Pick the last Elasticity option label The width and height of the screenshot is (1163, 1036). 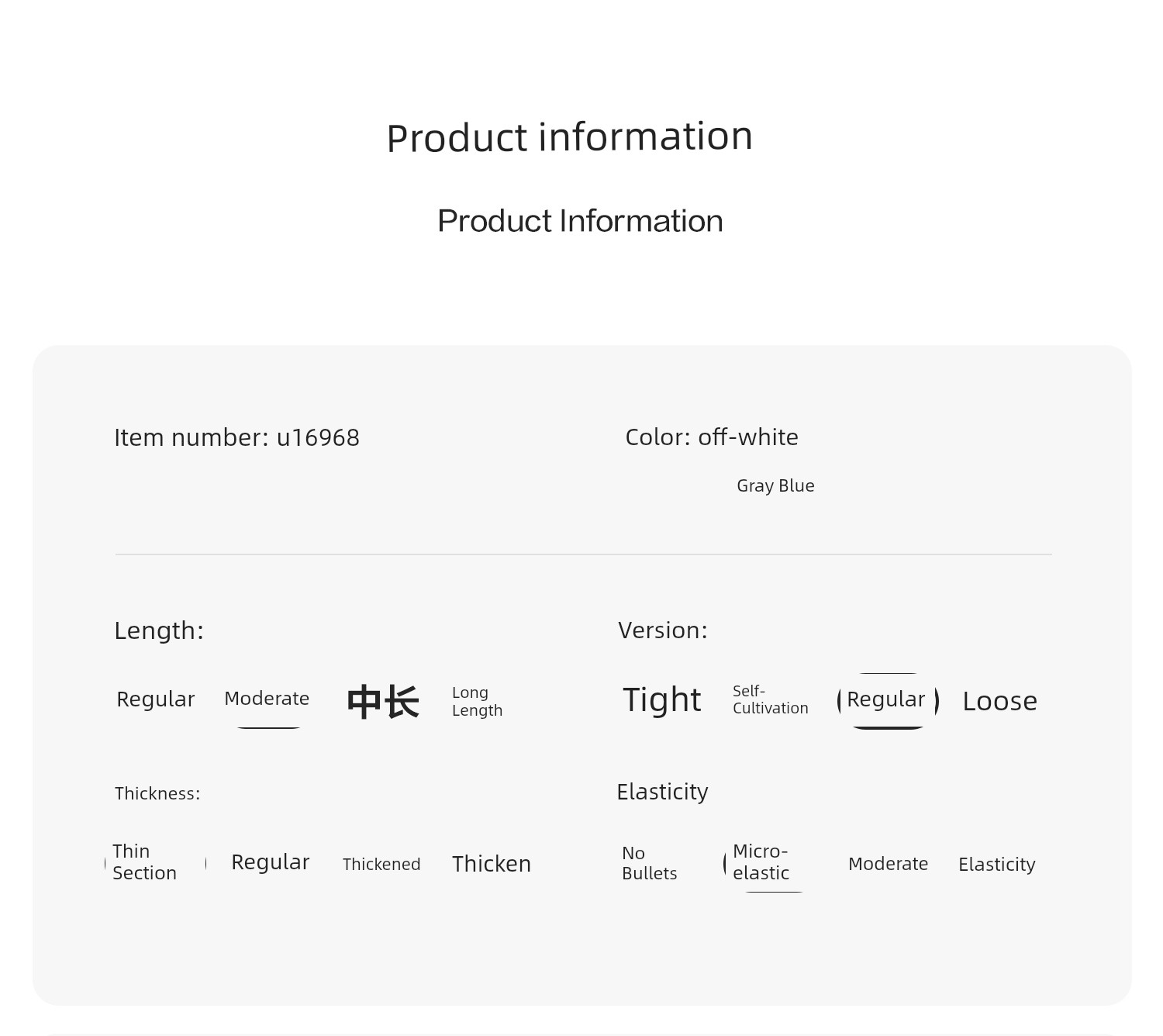tap(997, 865)
